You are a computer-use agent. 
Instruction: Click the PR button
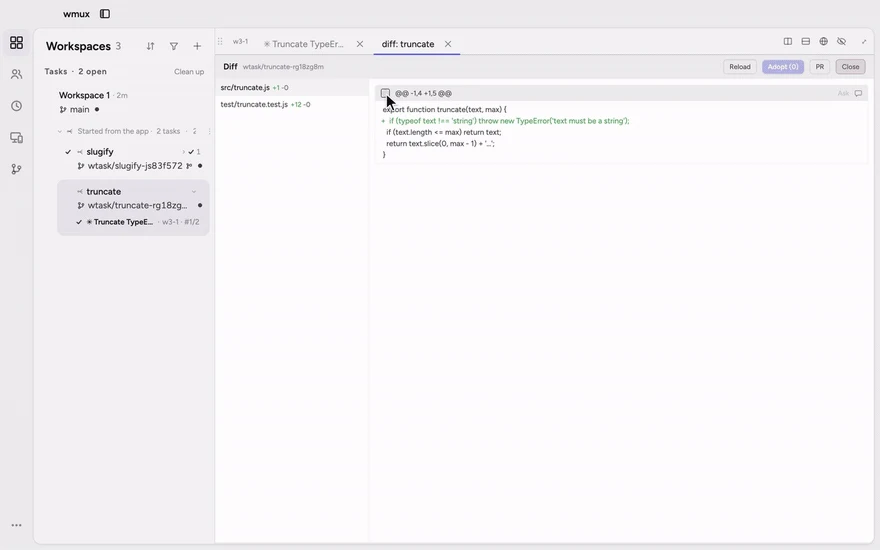(x=820, y=67)
